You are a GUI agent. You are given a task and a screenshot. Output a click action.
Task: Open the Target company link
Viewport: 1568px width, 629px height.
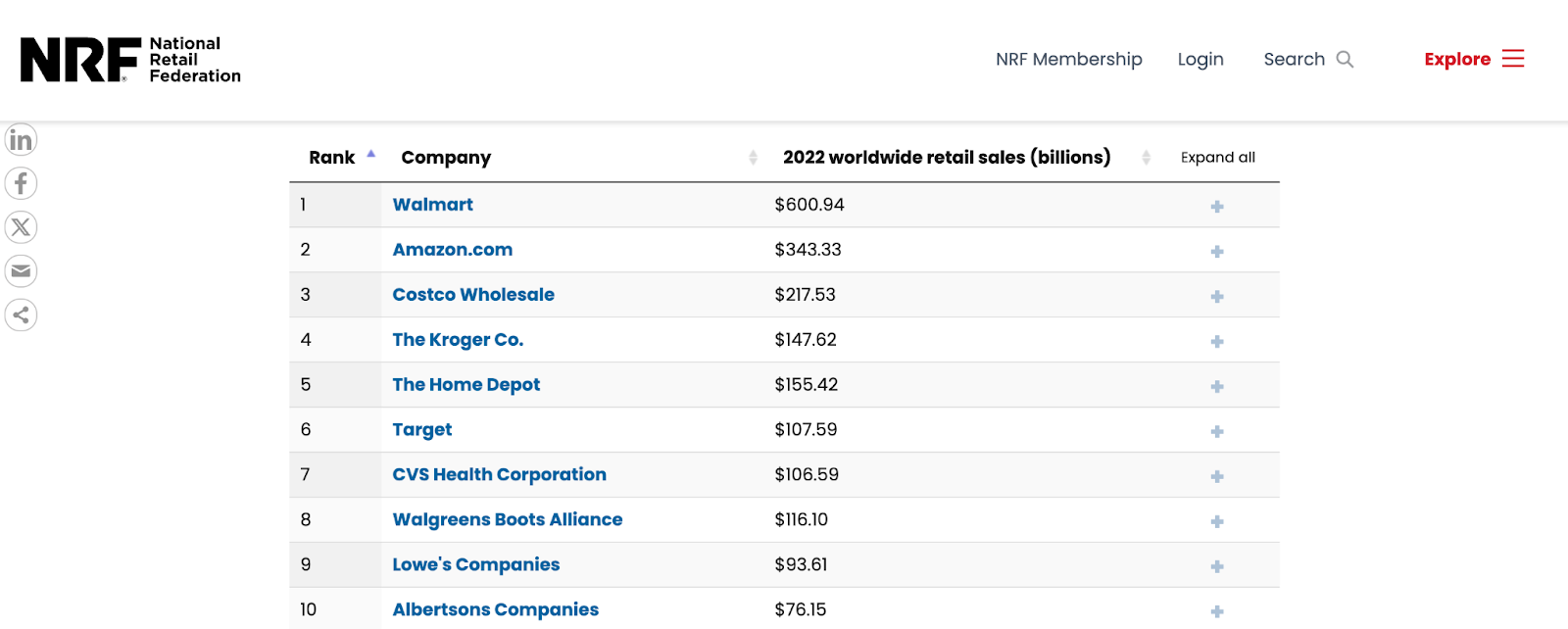click(422, 430)
